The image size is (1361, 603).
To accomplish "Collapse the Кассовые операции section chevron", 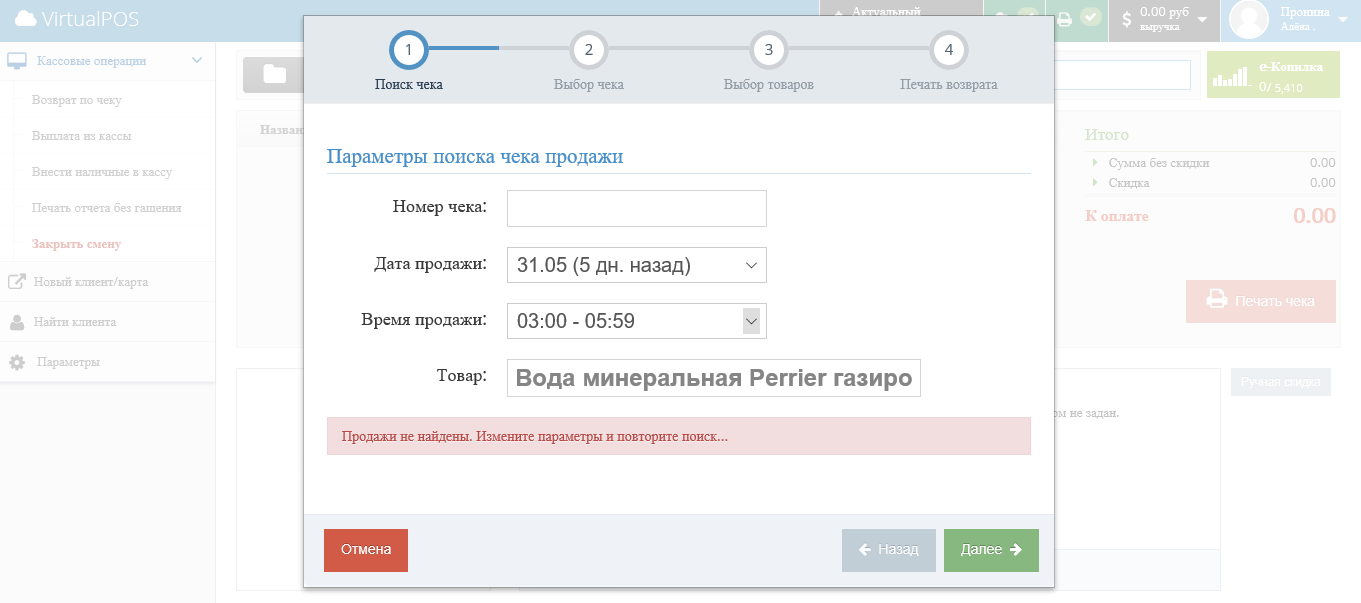I will coord(198,60).
